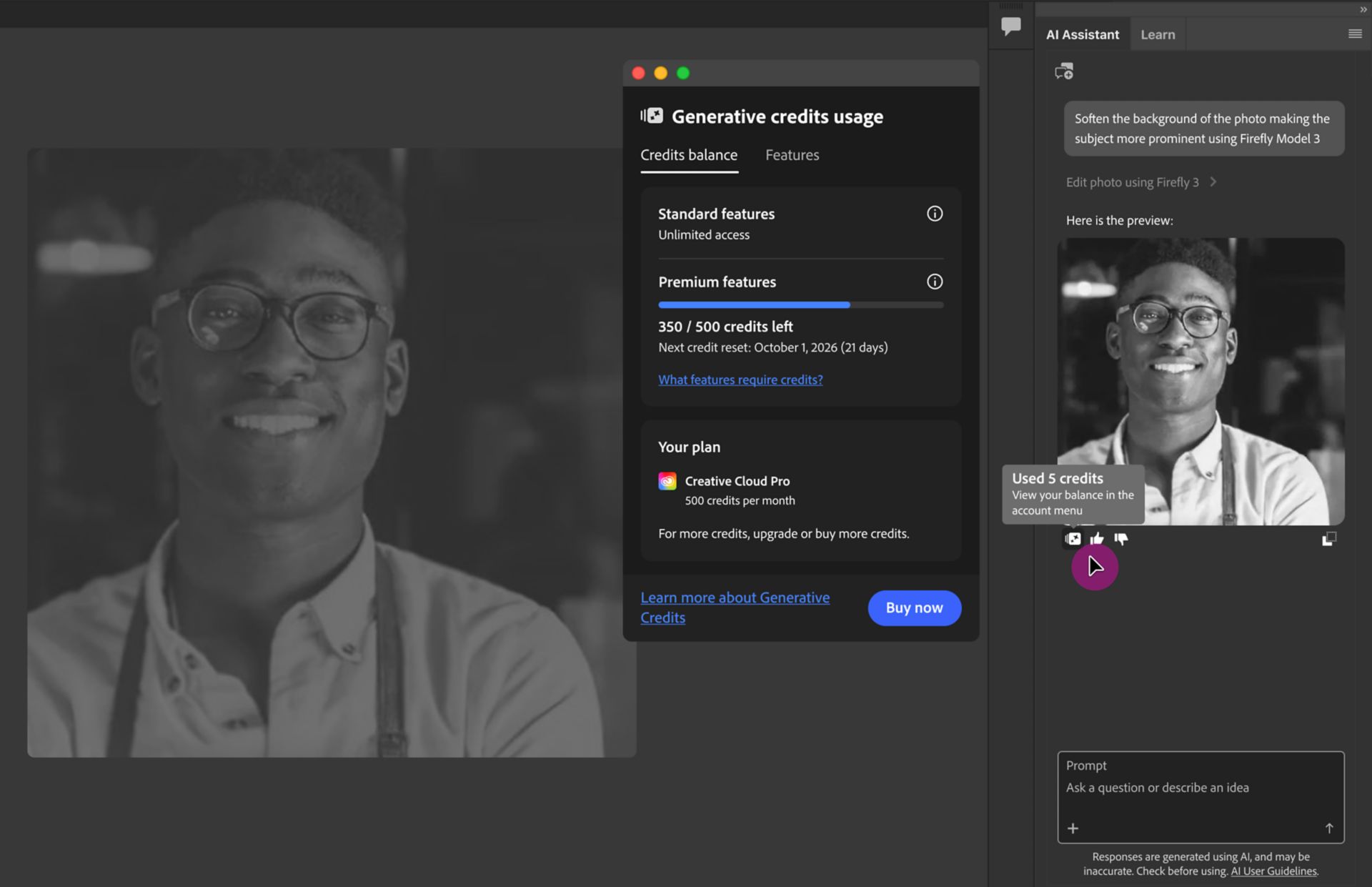The height and width of the screenshot is (887, 1372).
Task: Click 'Here is the preview:' text
Action: tap(1119, 220)
